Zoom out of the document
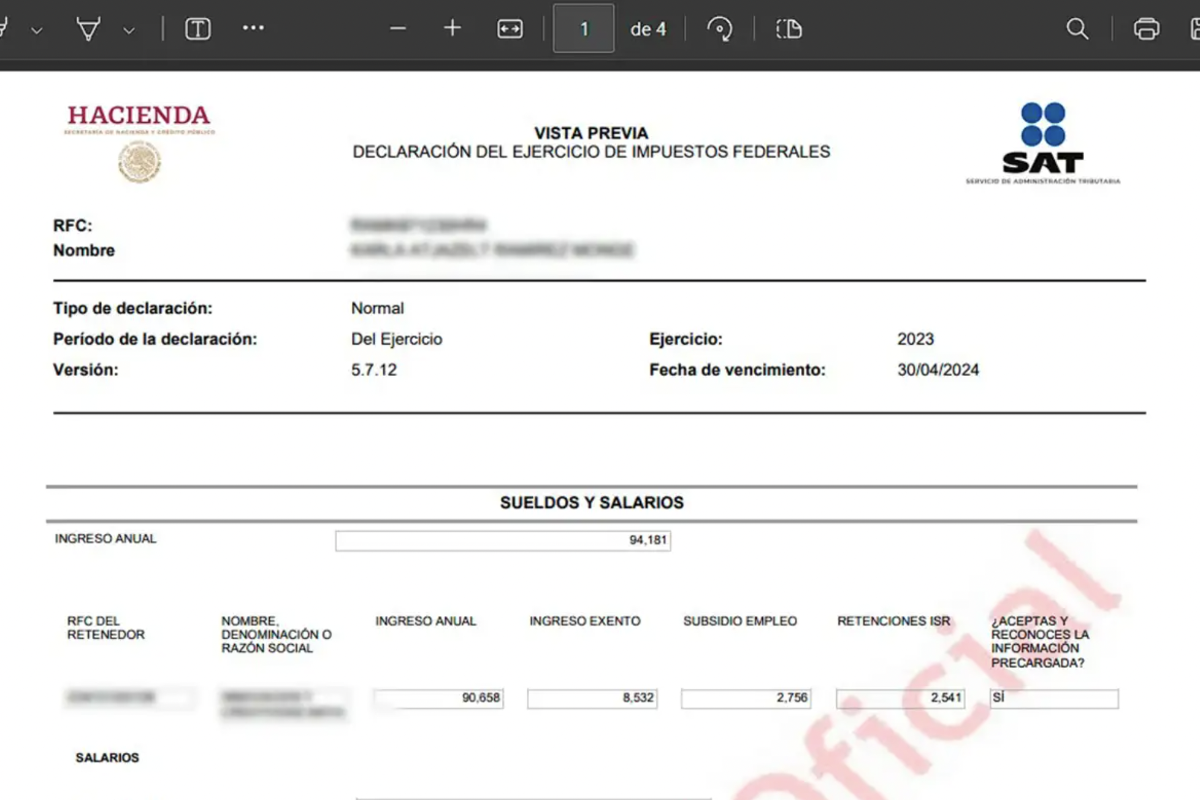Image resolution: width=1200 pixels, height=800 pixels. click(397, 28)
